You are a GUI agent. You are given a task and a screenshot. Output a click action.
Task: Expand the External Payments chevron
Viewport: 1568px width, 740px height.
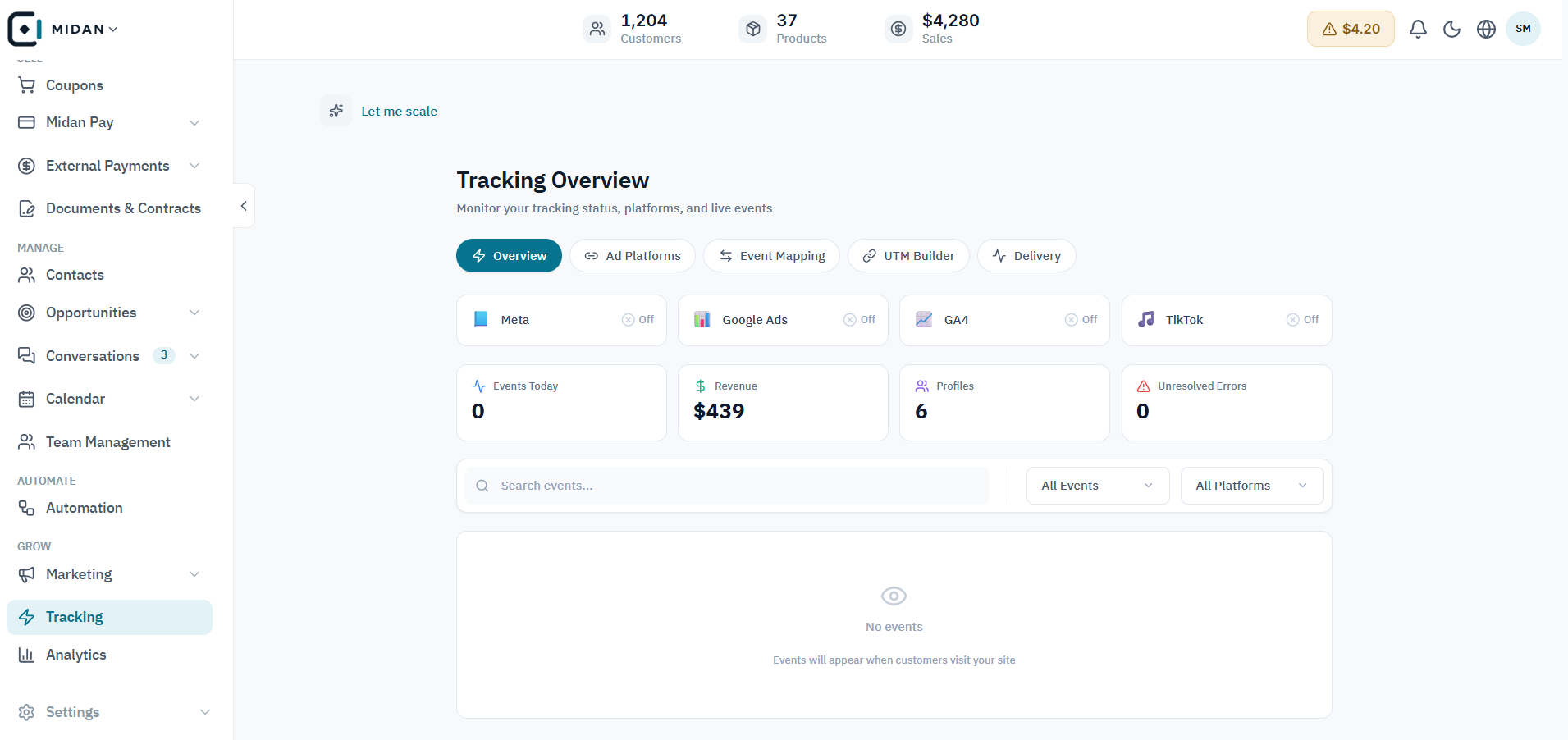194,166
